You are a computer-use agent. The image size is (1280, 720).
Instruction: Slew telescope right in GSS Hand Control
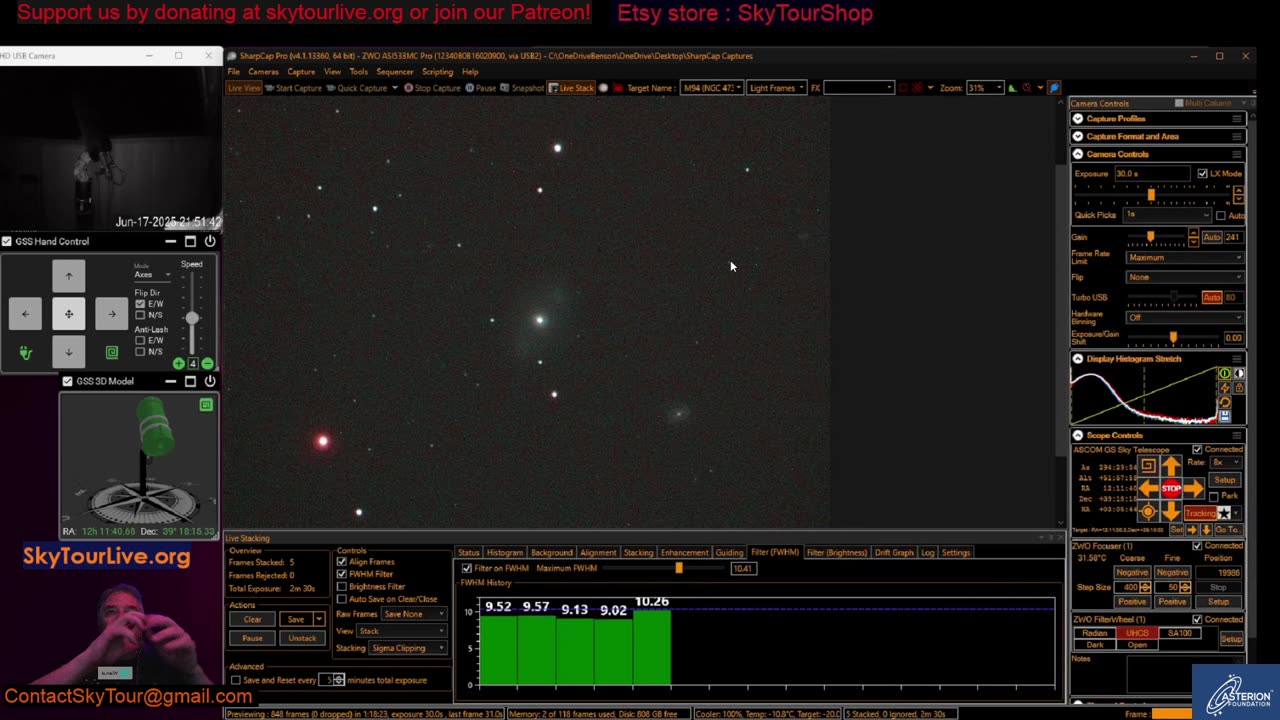pos(112,314)
